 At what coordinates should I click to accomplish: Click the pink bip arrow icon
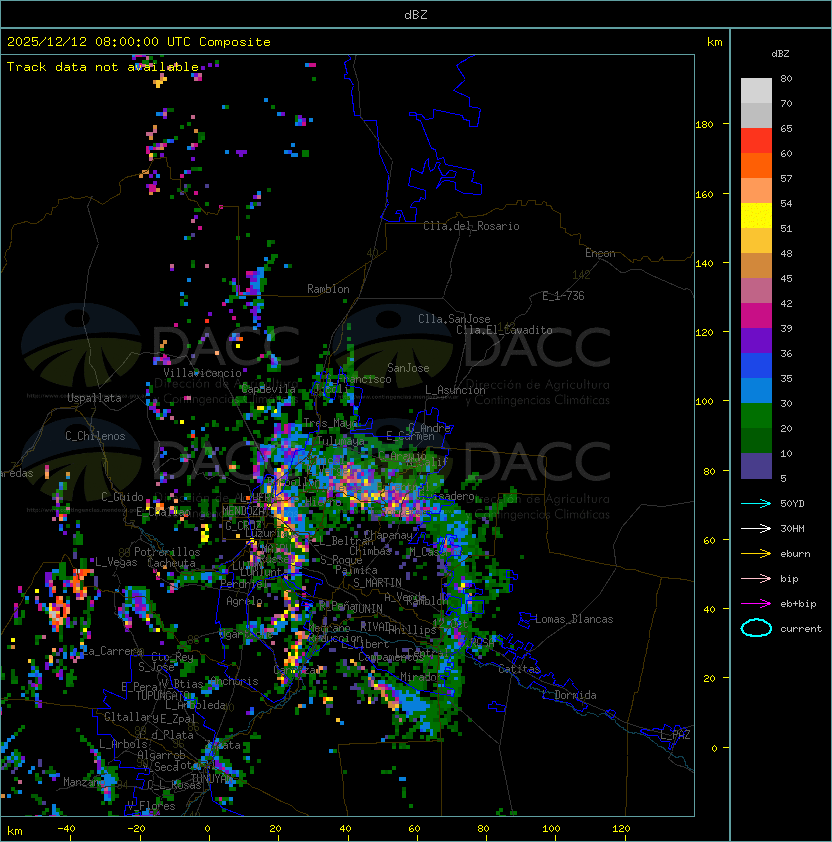pos(756,578)
